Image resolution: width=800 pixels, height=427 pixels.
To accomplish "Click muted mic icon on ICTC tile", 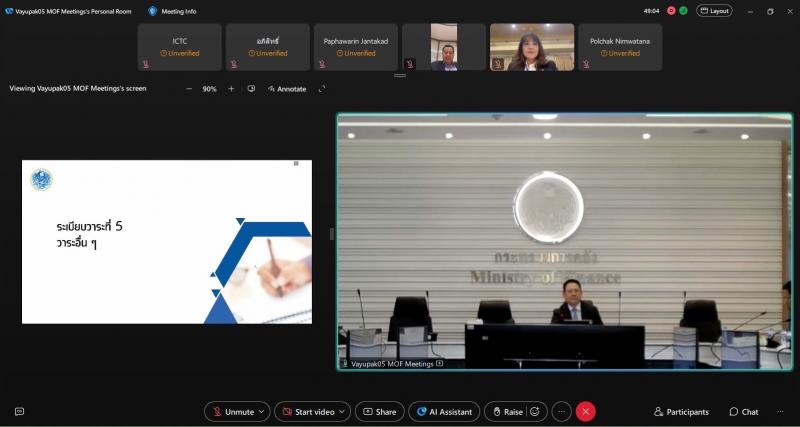I will 145,64.
